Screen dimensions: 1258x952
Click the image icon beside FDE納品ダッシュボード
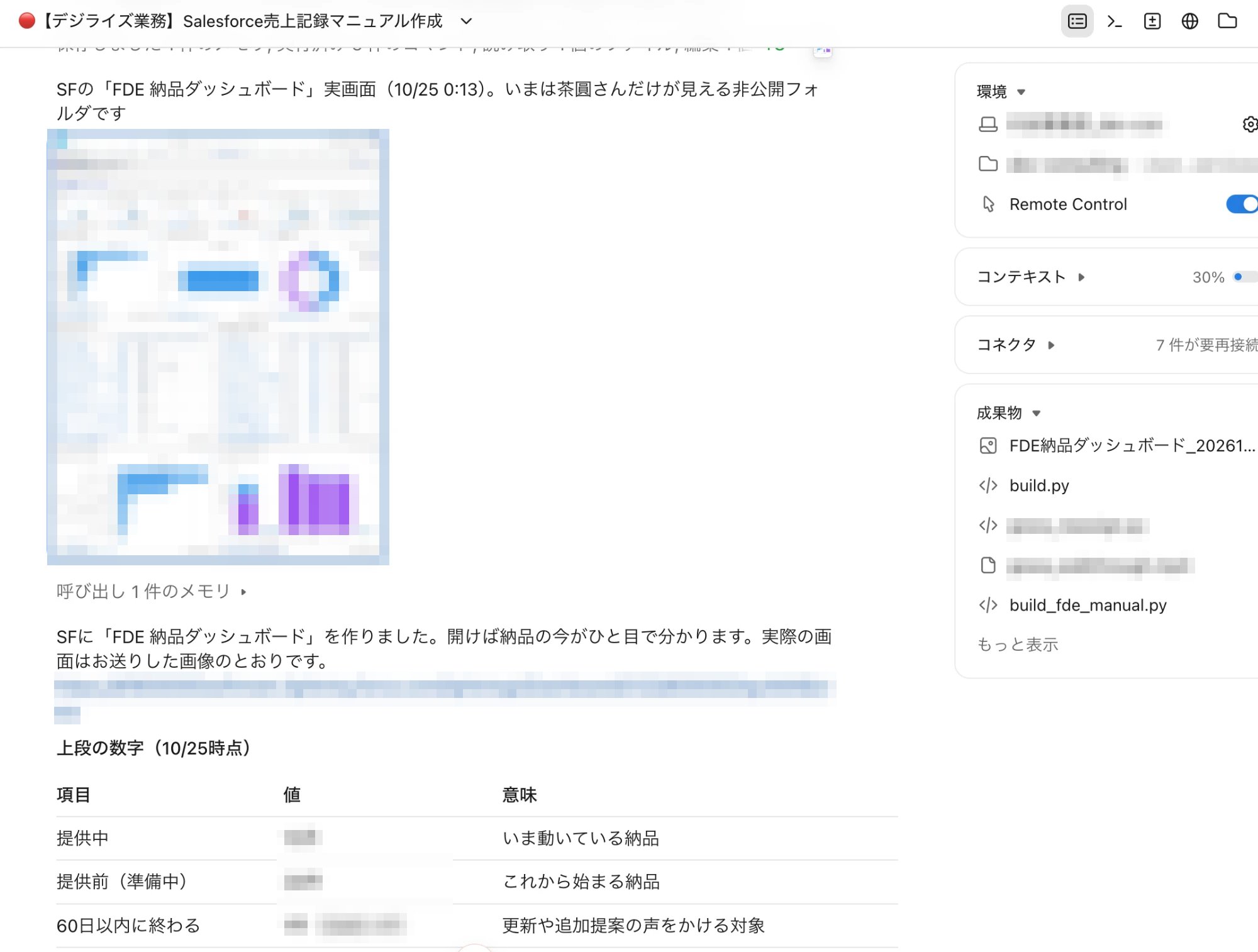(988, 446)
